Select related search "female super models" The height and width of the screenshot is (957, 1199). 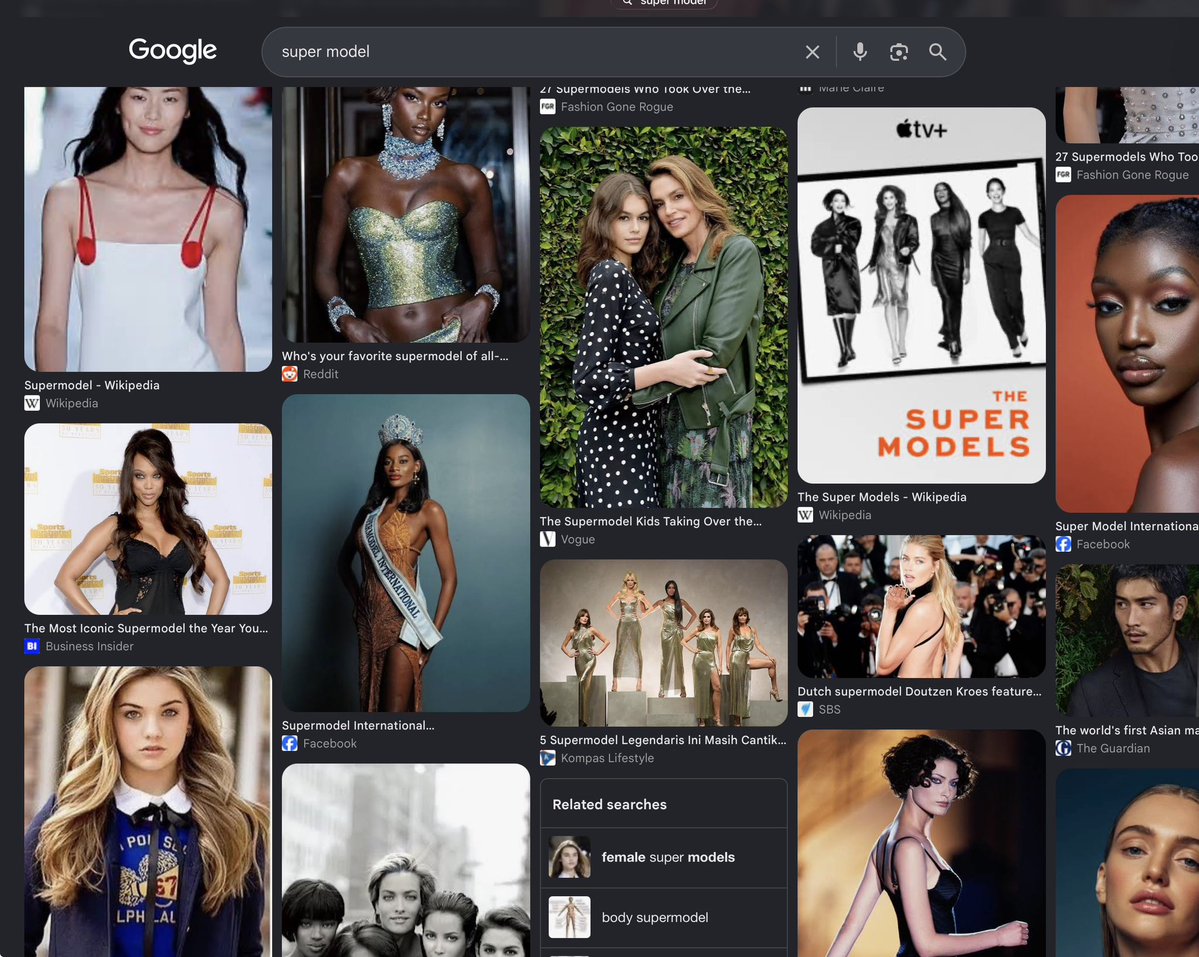[664, 857]
